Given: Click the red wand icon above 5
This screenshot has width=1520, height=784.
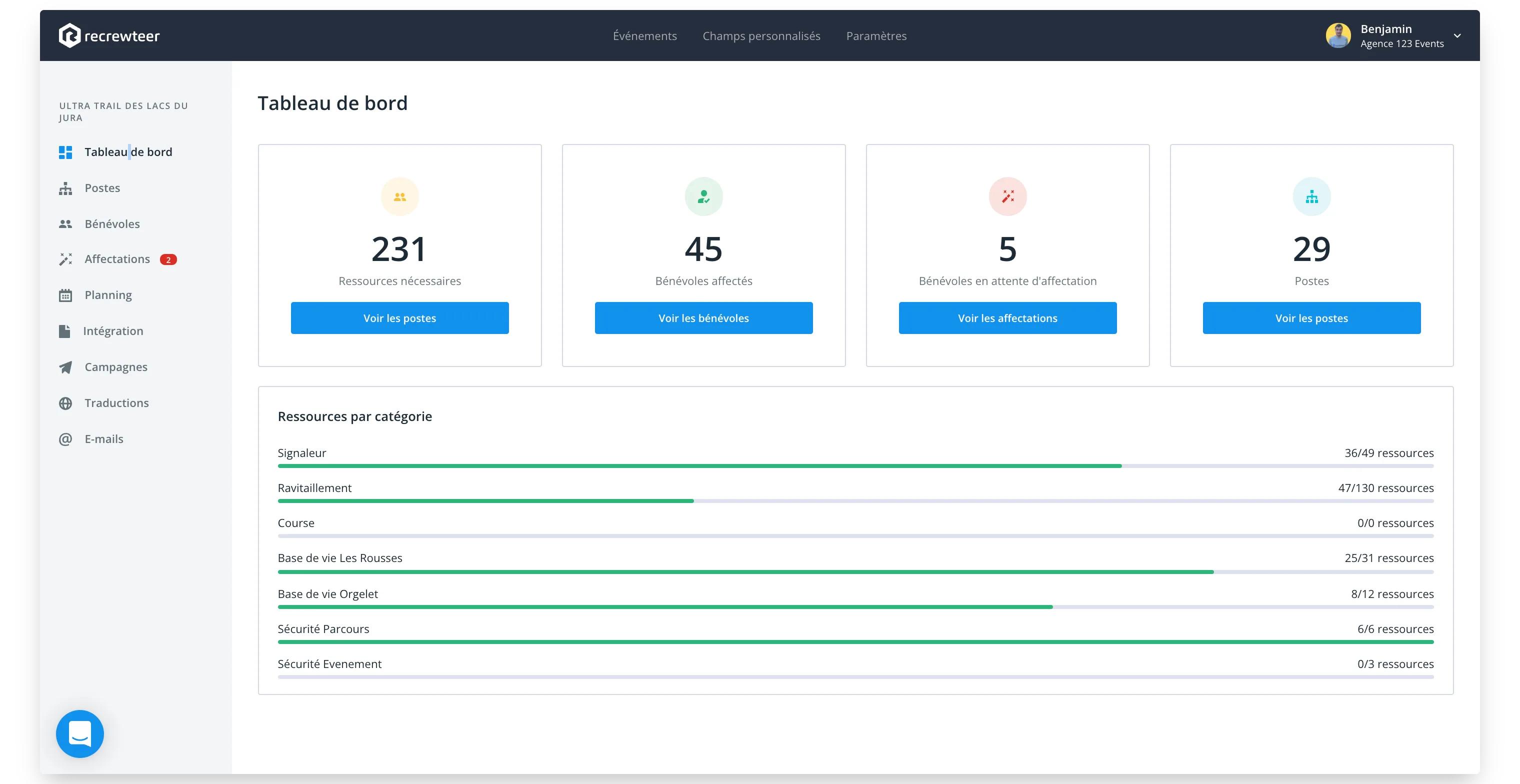Looking at the screenshot, I should pos(1008,196).
